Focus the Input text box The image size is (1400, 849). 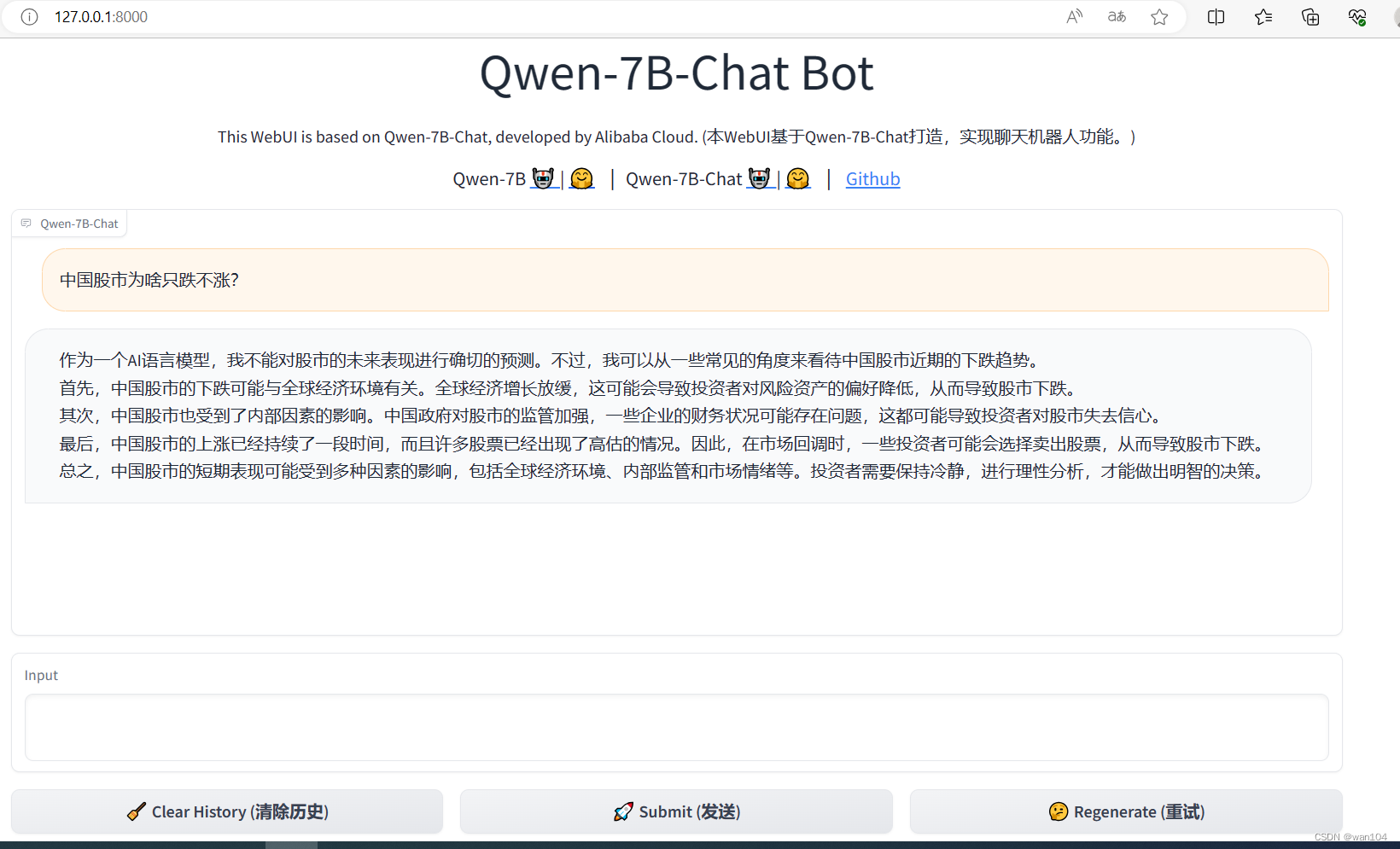pos(677,727)
